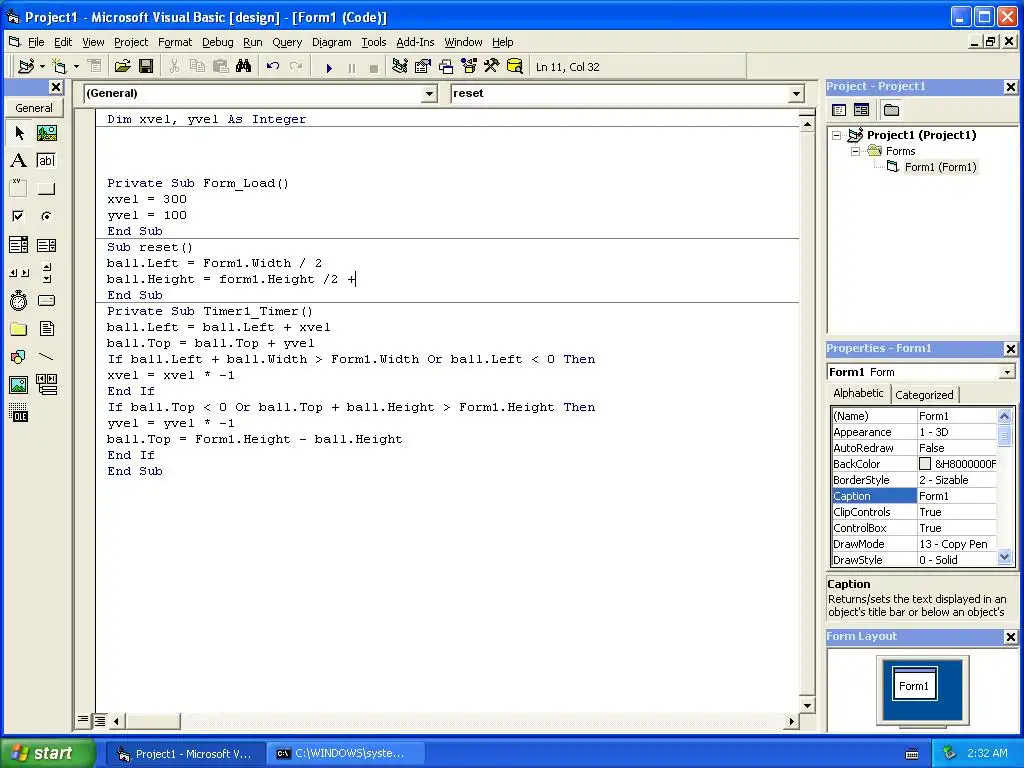This screenshot has height=768, width=1024.
Task: Switch to Categorized properties tab
Action: pos(924,394)
